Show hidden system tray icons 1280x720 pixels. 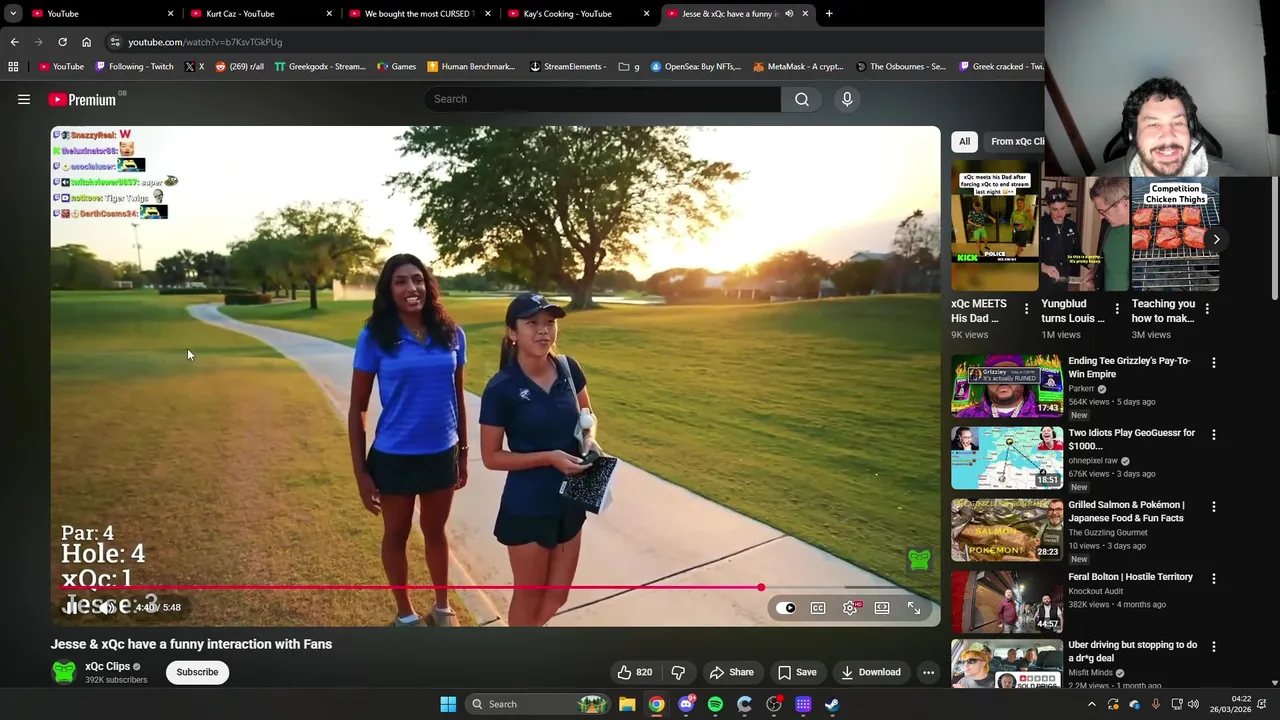1091,704
